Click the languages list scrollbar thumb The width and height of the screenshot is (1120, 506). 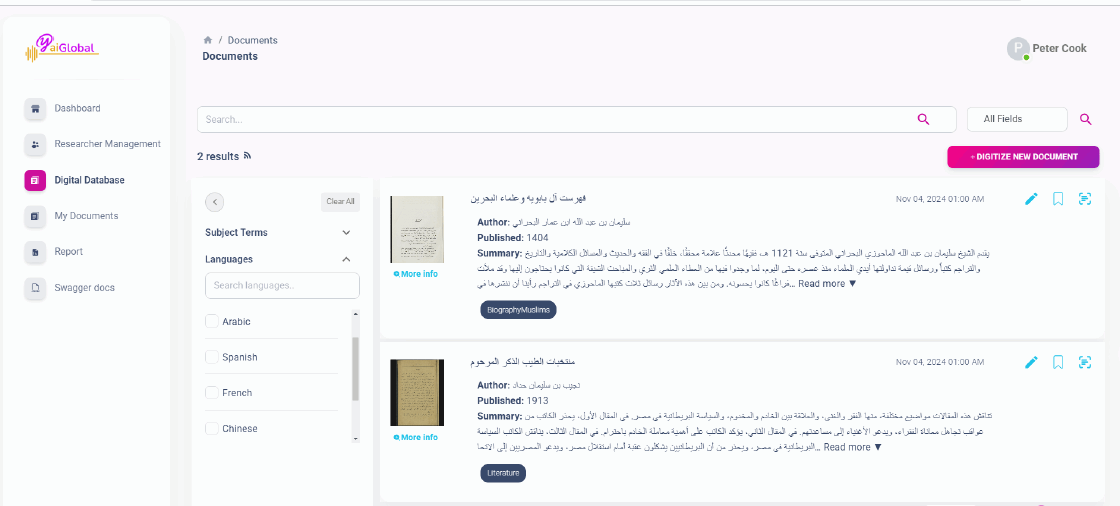pyautogui.click(x=355, y=369)
